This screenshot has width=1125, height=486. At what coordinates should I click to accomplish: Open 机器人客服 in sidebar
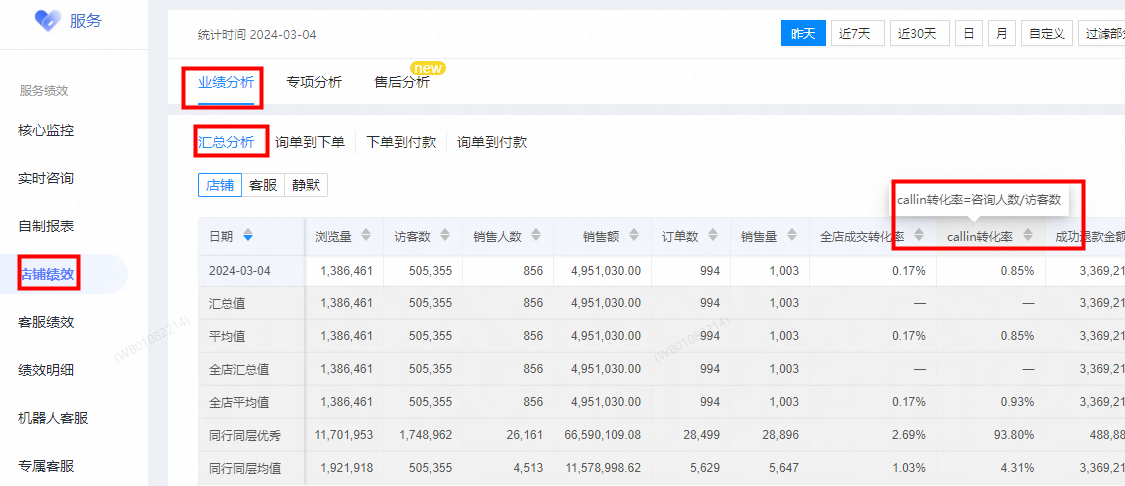(53, 418)
